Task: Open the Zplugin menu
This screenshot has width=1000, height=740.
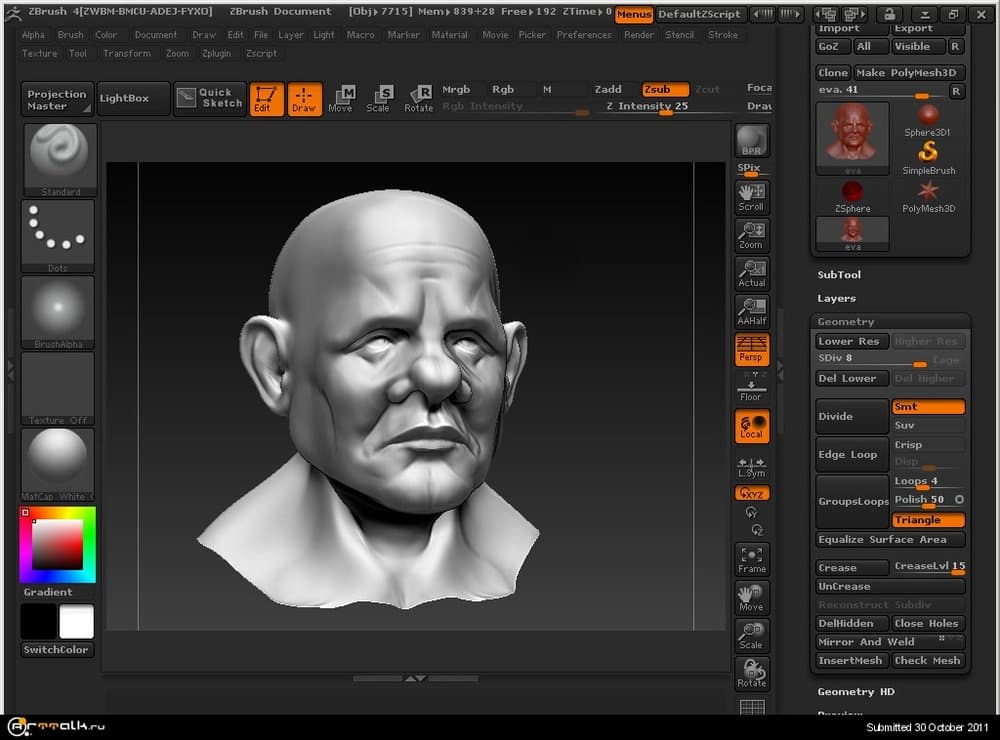Action: (218, 54)
